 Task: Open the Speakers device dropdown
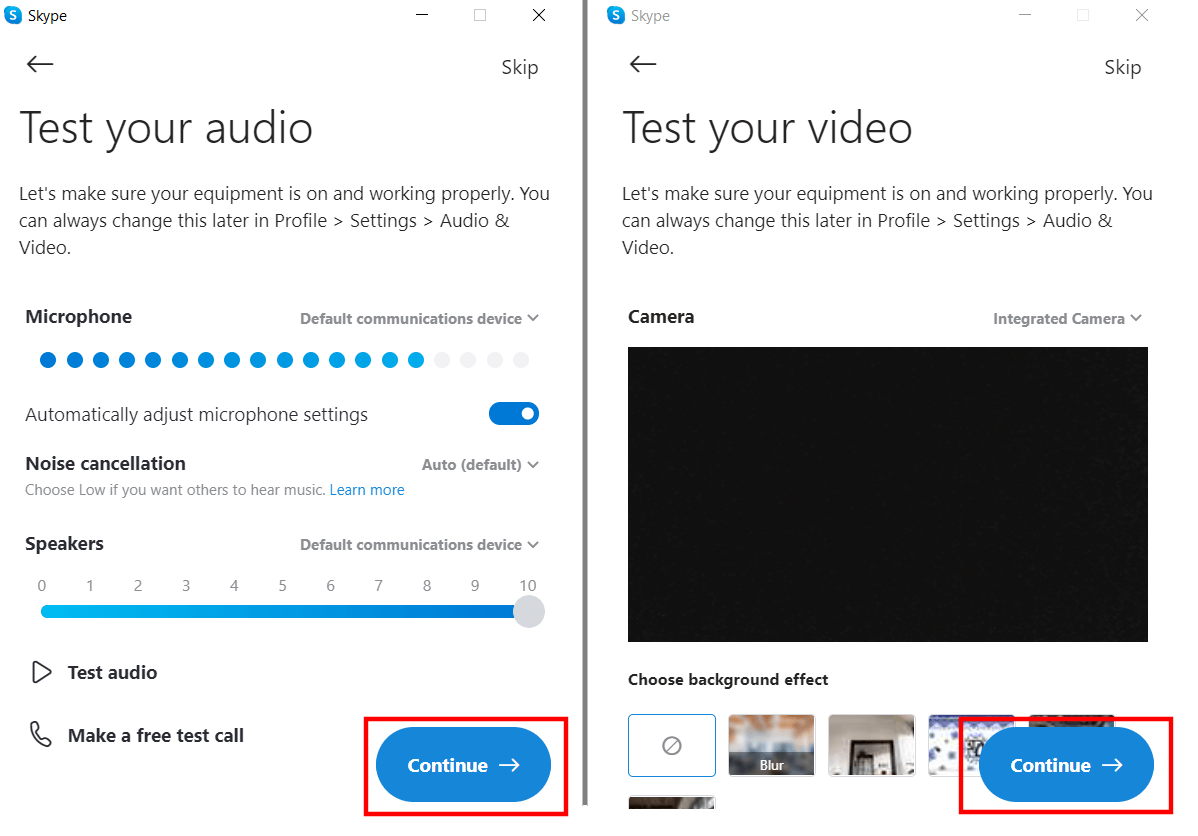click(x=419, y=544)
